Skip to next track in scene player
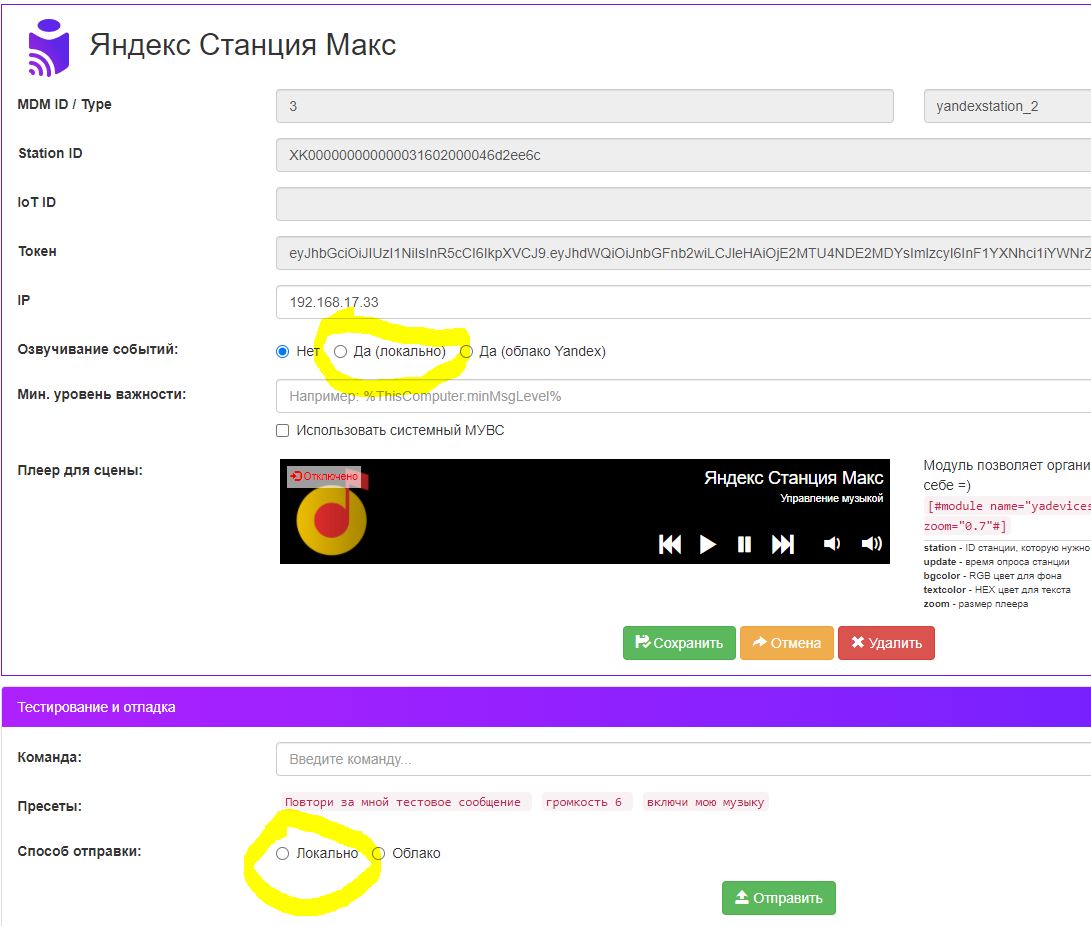 (783, 544)
